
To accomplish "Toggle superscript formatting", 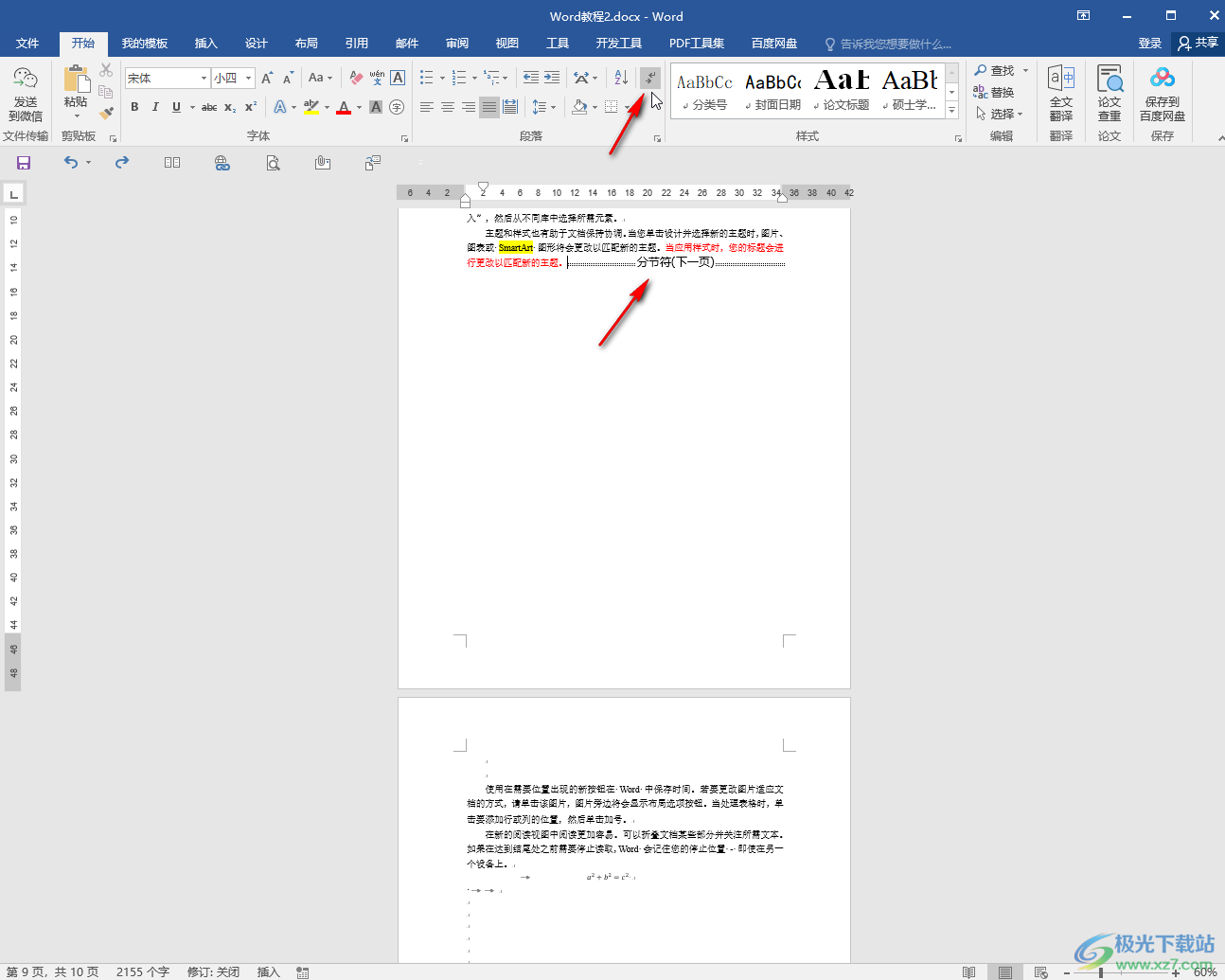I will 251,107.
